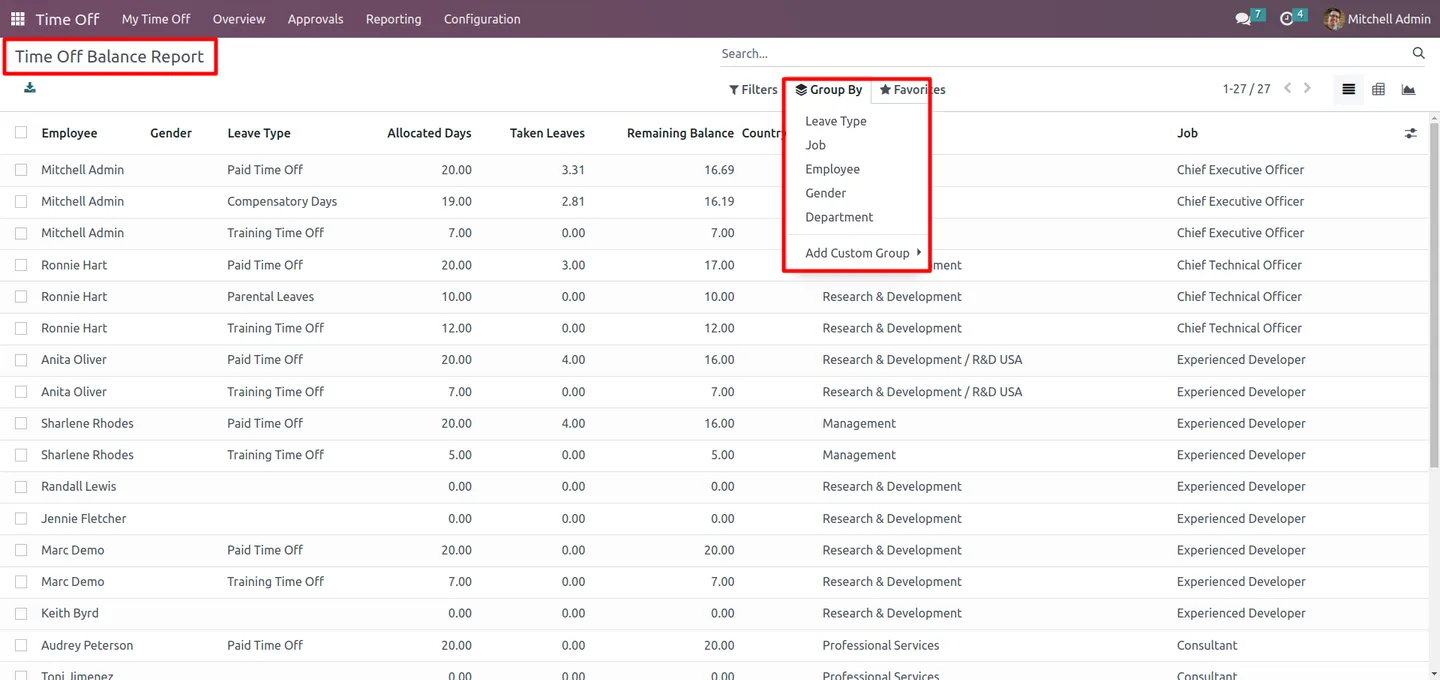
Task: Expand Add Custom Group submenu
Action: [x=863, y=253]
